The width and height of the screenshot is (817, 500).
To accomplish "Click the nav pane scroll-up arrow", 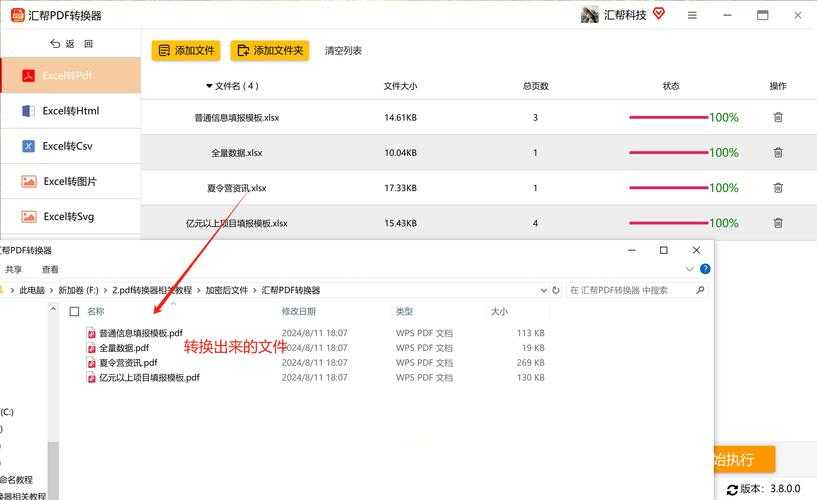I will pyautogui.click(x=53, y=309).
